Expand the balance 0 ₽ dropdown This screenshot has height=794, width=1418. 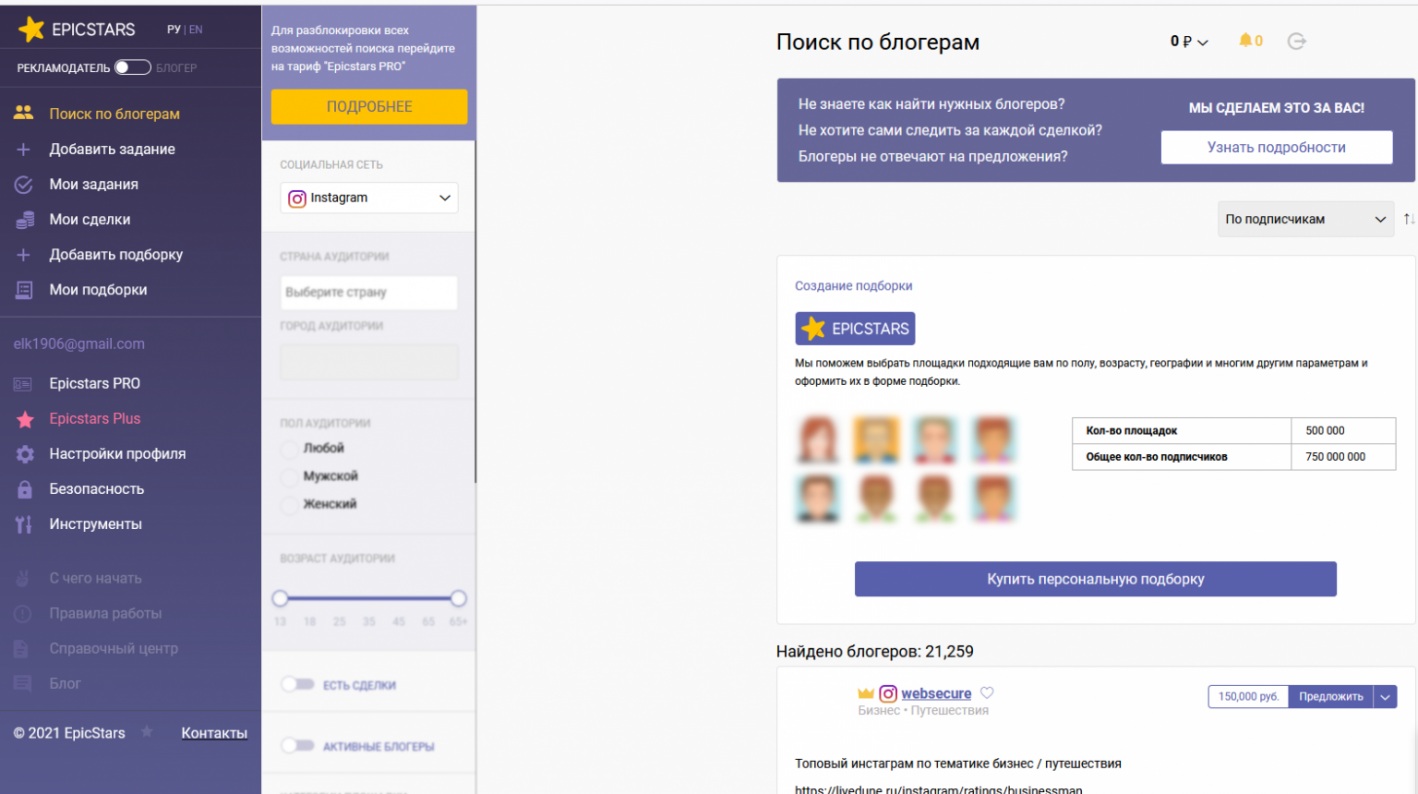click(1189, 42)
